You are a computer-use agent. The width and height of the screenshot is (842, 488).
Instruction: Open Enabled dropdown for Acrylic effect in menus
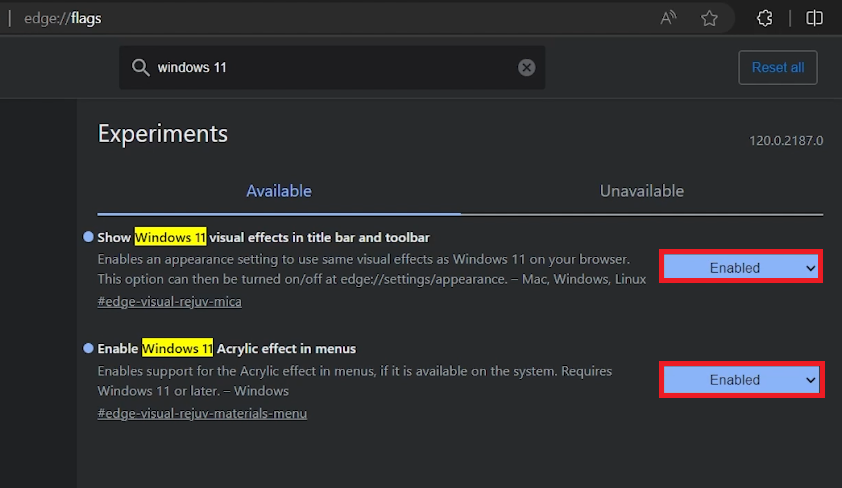click(x=741, y=380)
